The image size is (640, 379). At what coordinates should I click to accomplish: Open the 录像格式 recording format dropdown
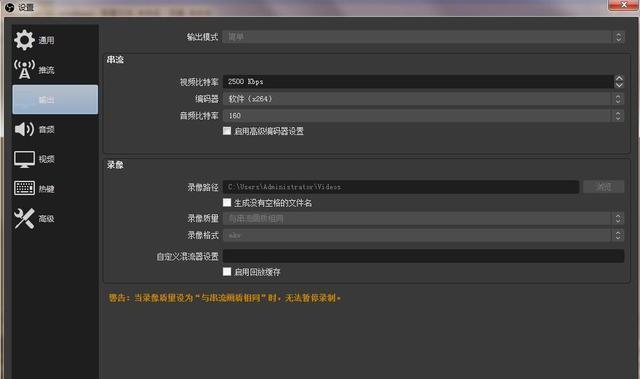click(x=423, y=235)
